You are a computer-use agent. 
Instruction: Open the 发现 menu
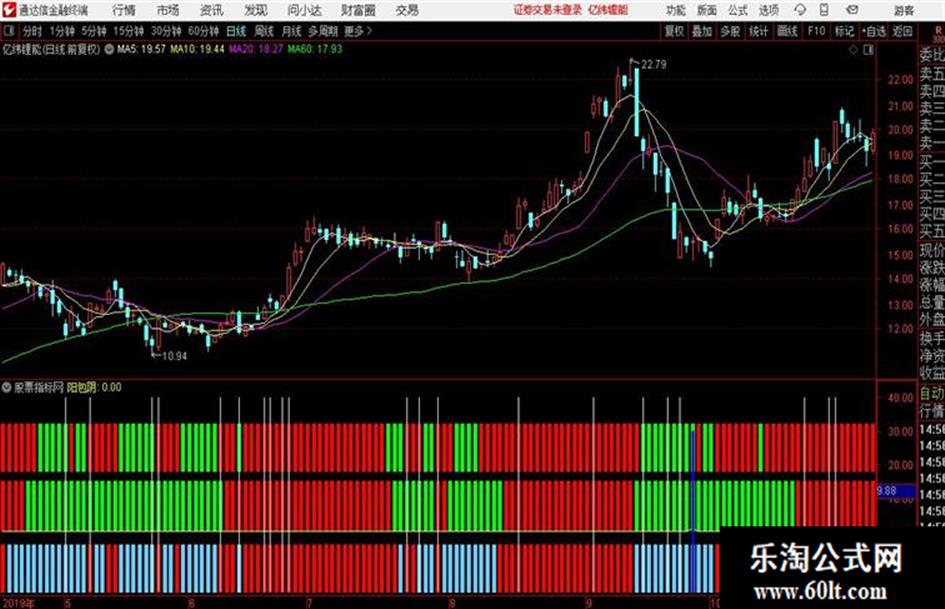coord(256,10)
